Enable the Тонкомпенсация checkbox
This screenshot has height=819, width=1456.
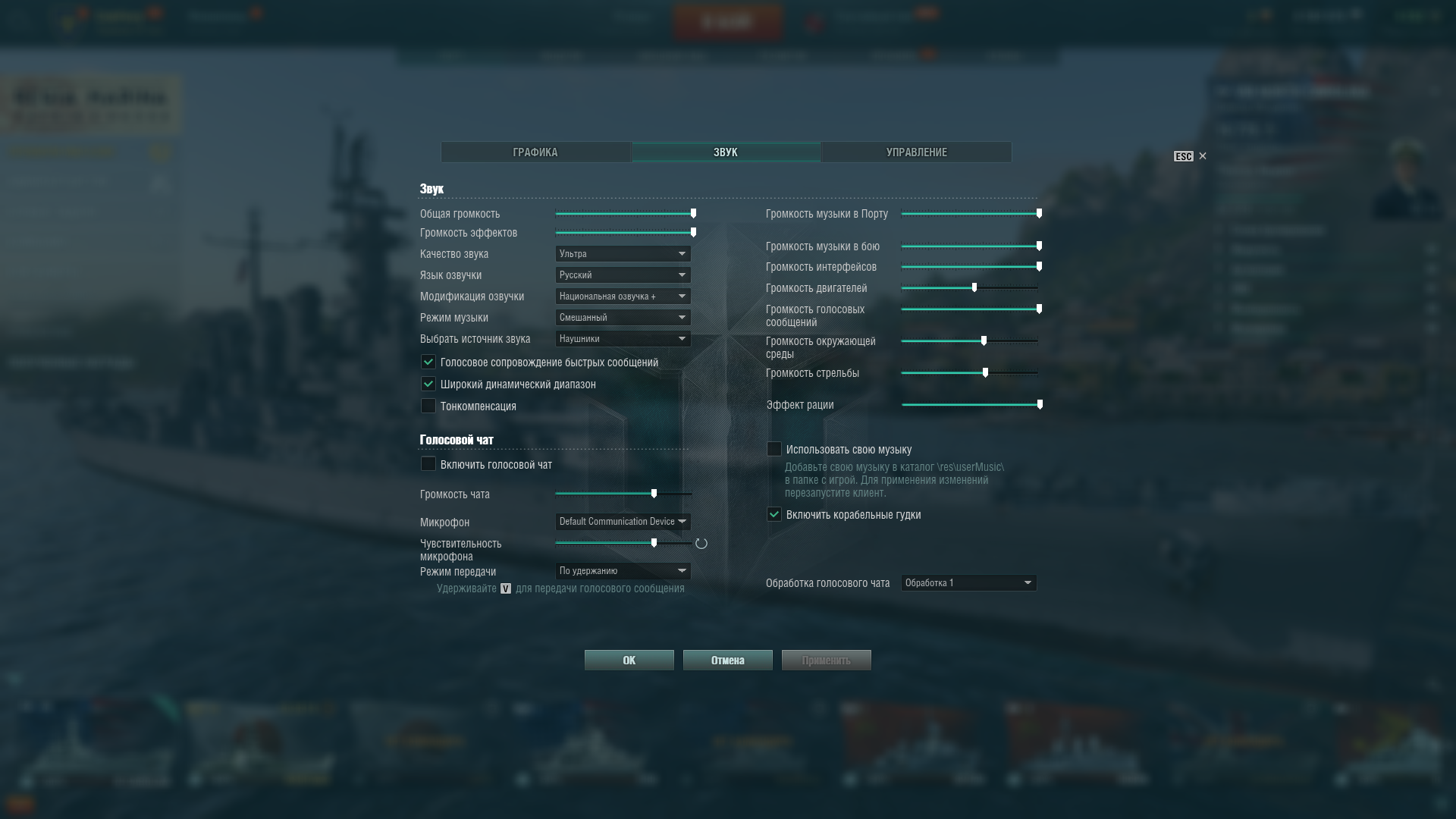428,406
